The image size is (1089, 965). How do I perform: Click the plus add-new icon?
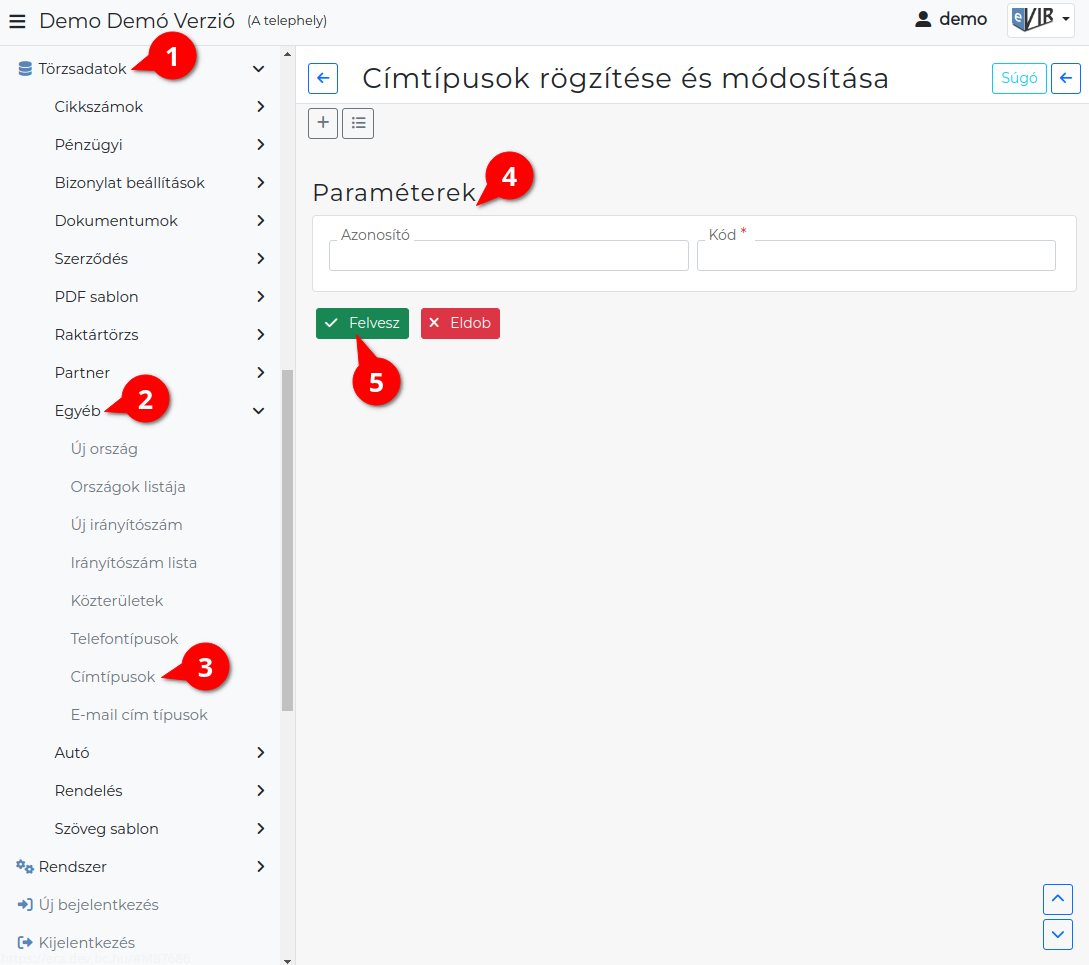click(323, 123)
